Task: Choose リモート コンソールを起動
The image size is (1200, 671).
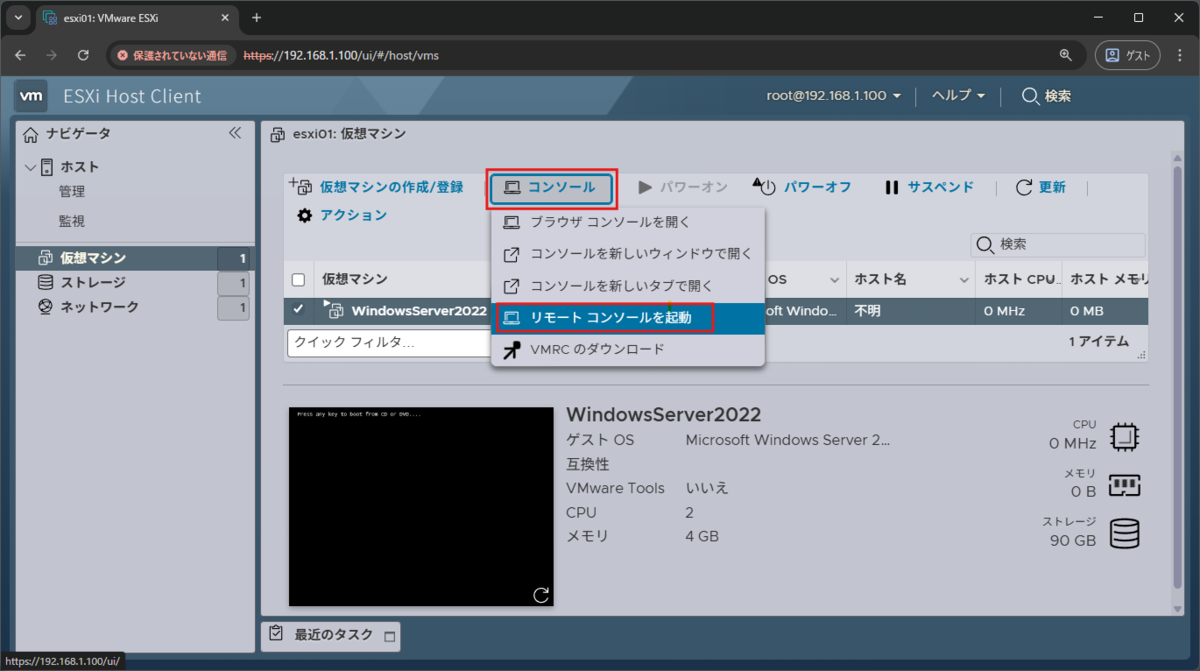Action: pos(627,318)
